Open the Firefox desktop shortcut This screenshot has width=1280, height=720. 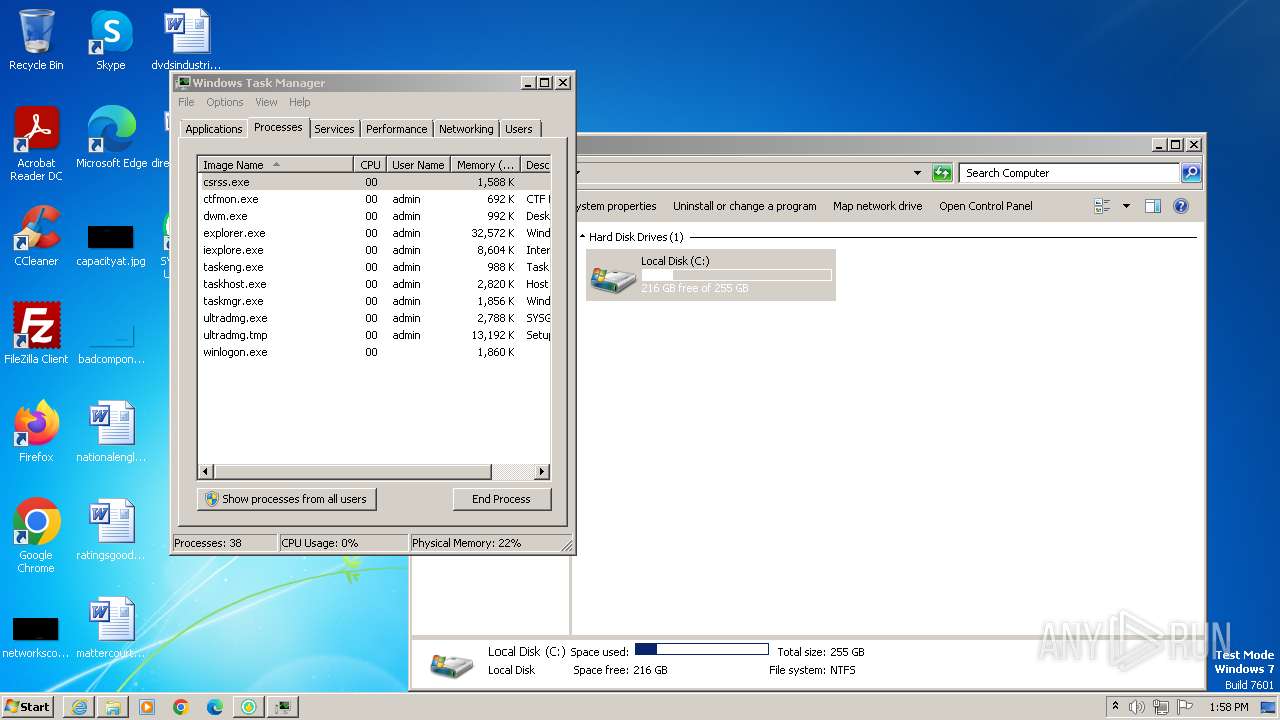coord(36,432)
